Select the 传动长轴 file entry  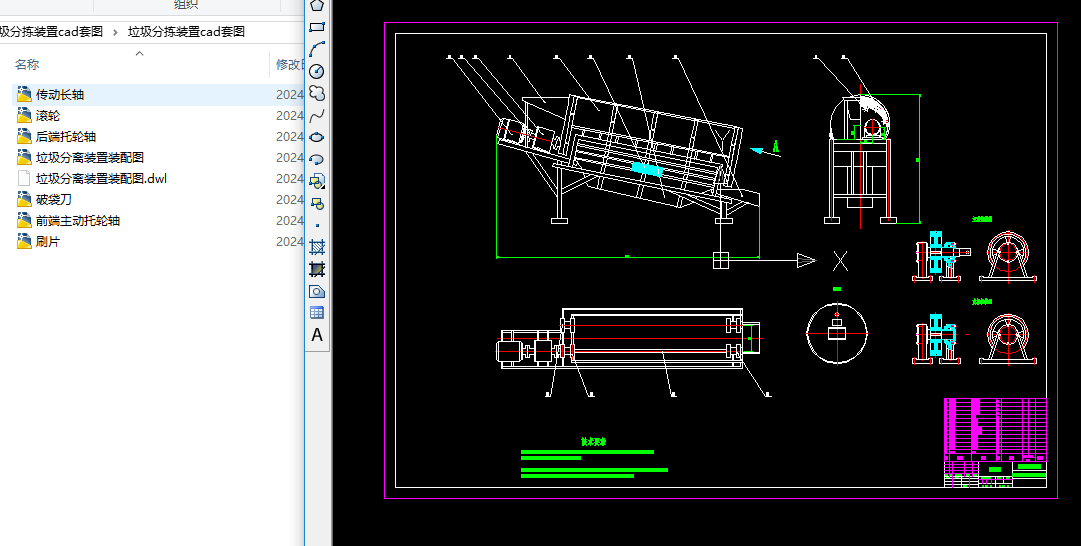click(60, 95)
